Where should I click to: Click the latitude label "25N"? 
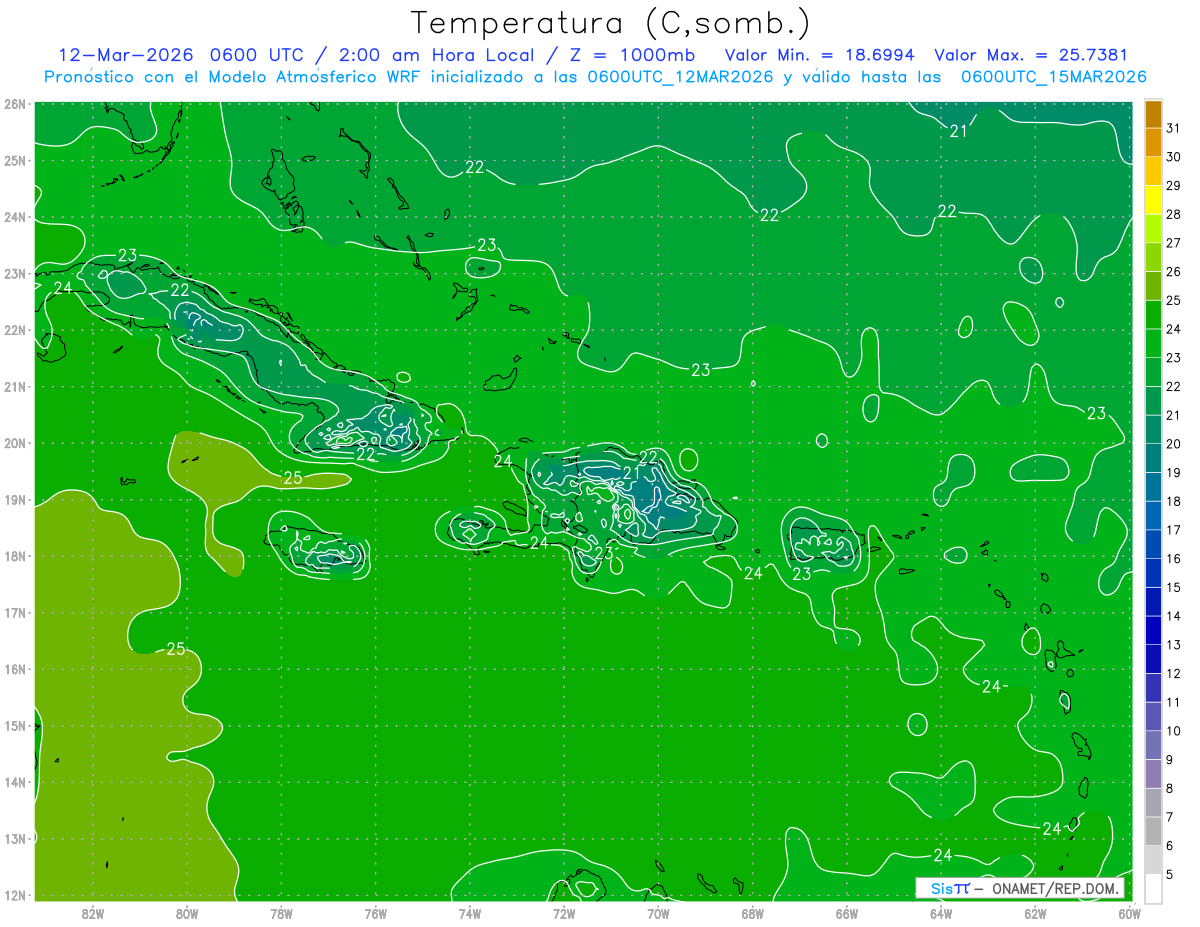[x=15, y=161]
